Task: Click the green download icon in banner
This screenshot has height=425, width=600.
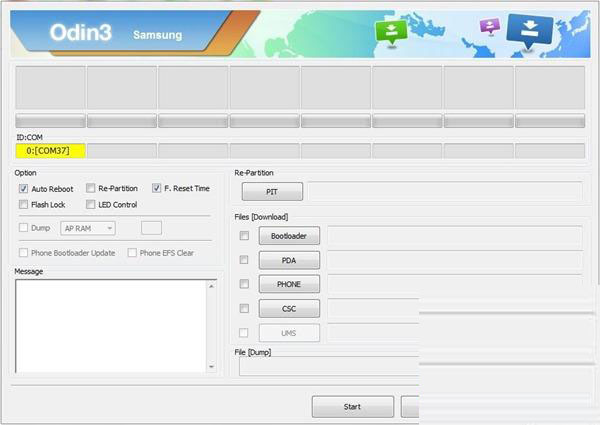Action: tap(391, 33)
